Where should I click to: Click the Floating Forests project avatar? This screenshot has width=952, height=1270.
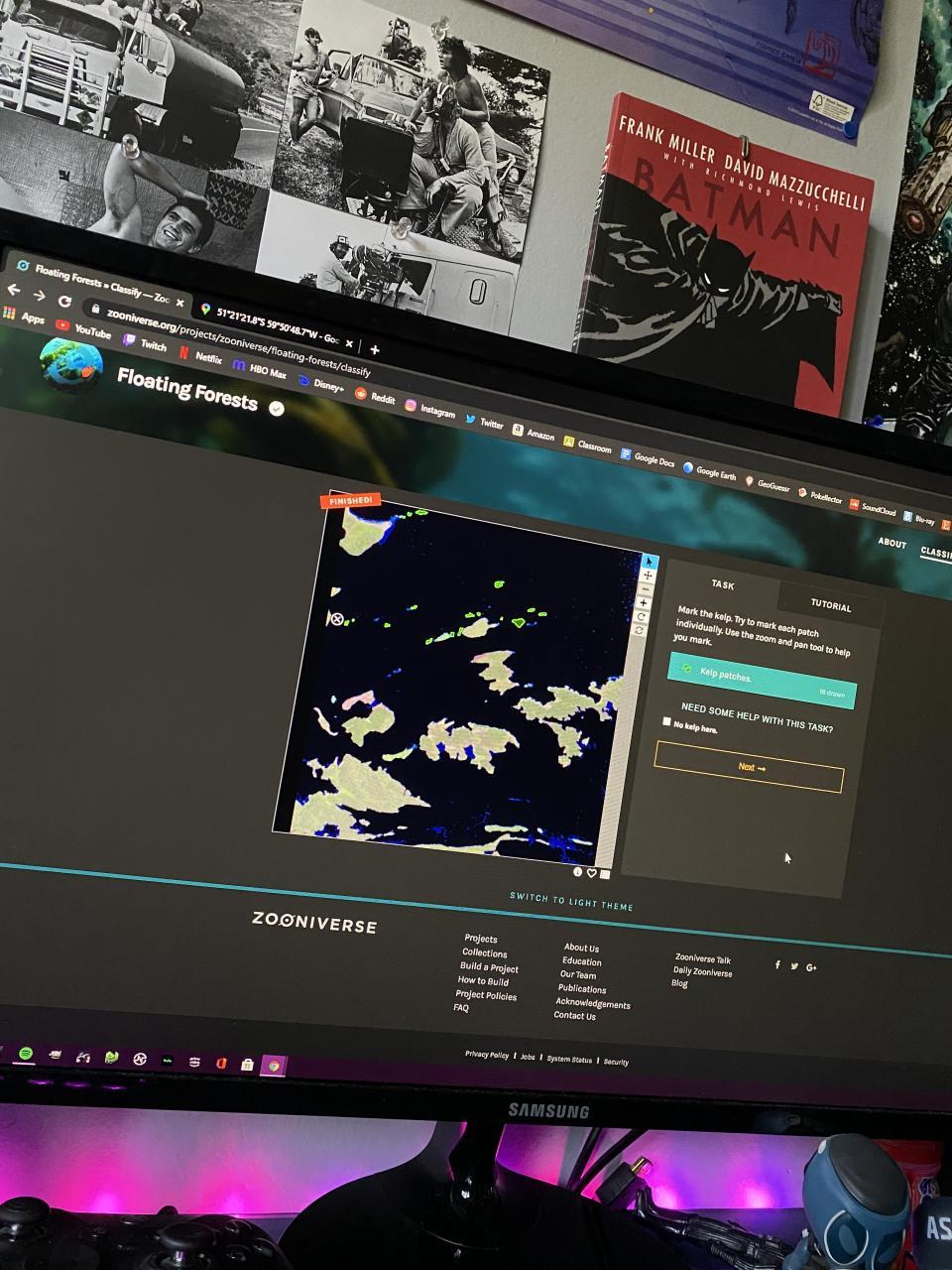click(x=71, y=363)
